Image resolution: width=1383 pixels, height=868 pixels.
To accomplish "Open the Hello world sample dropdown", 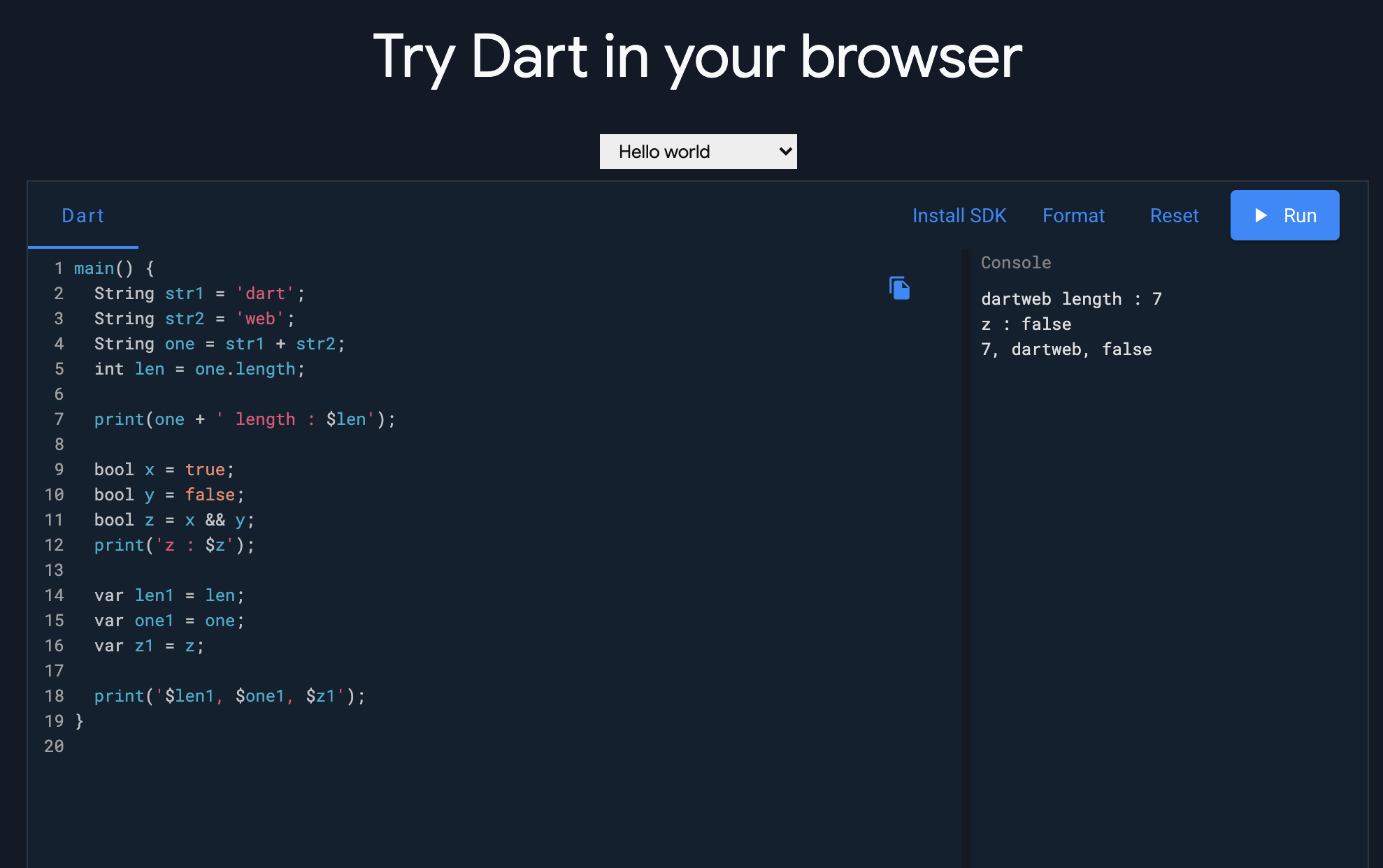I will pyautogui.click(x=697, y=152).
